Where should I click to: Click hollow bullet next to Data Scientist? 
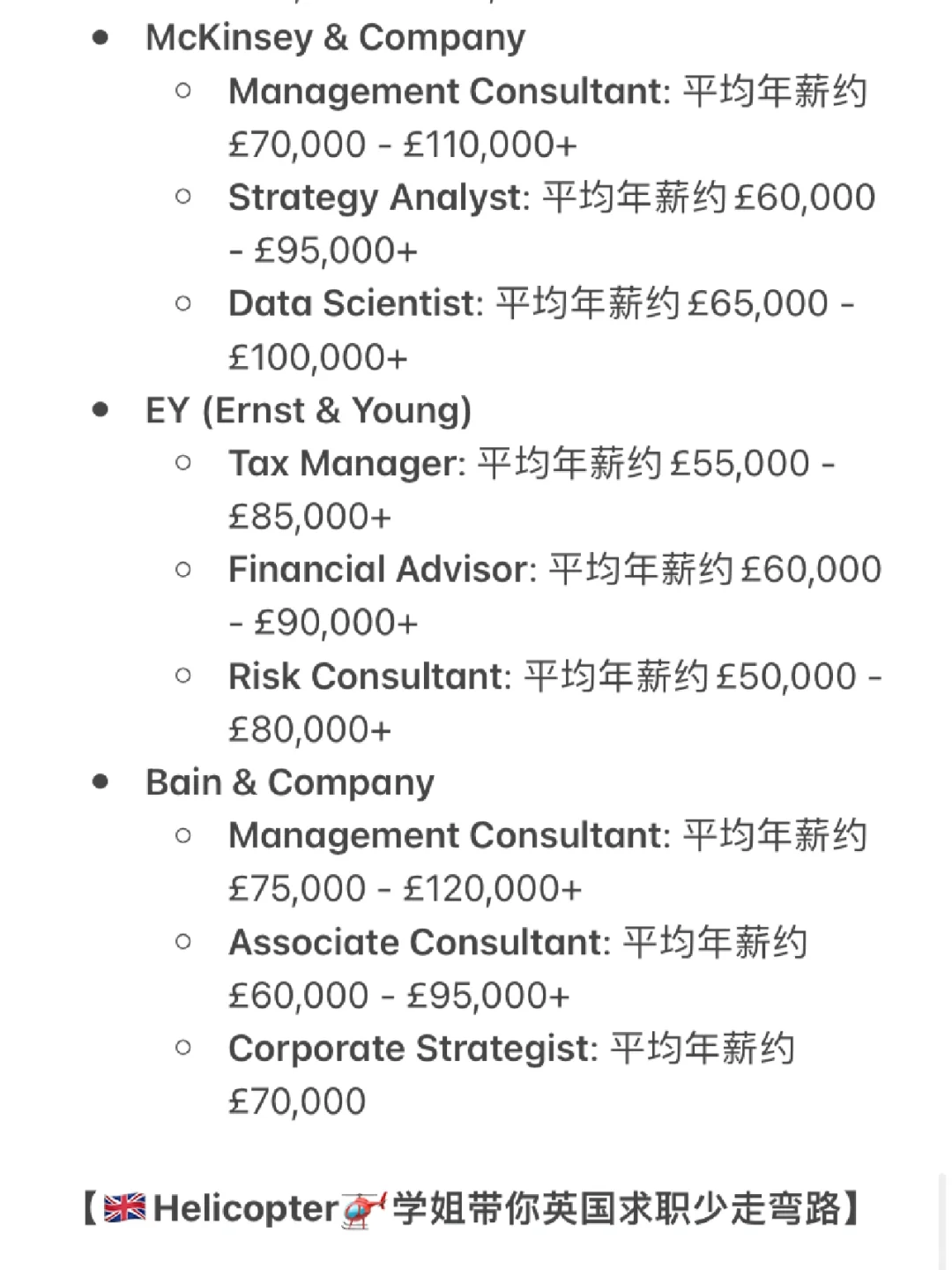183,303
